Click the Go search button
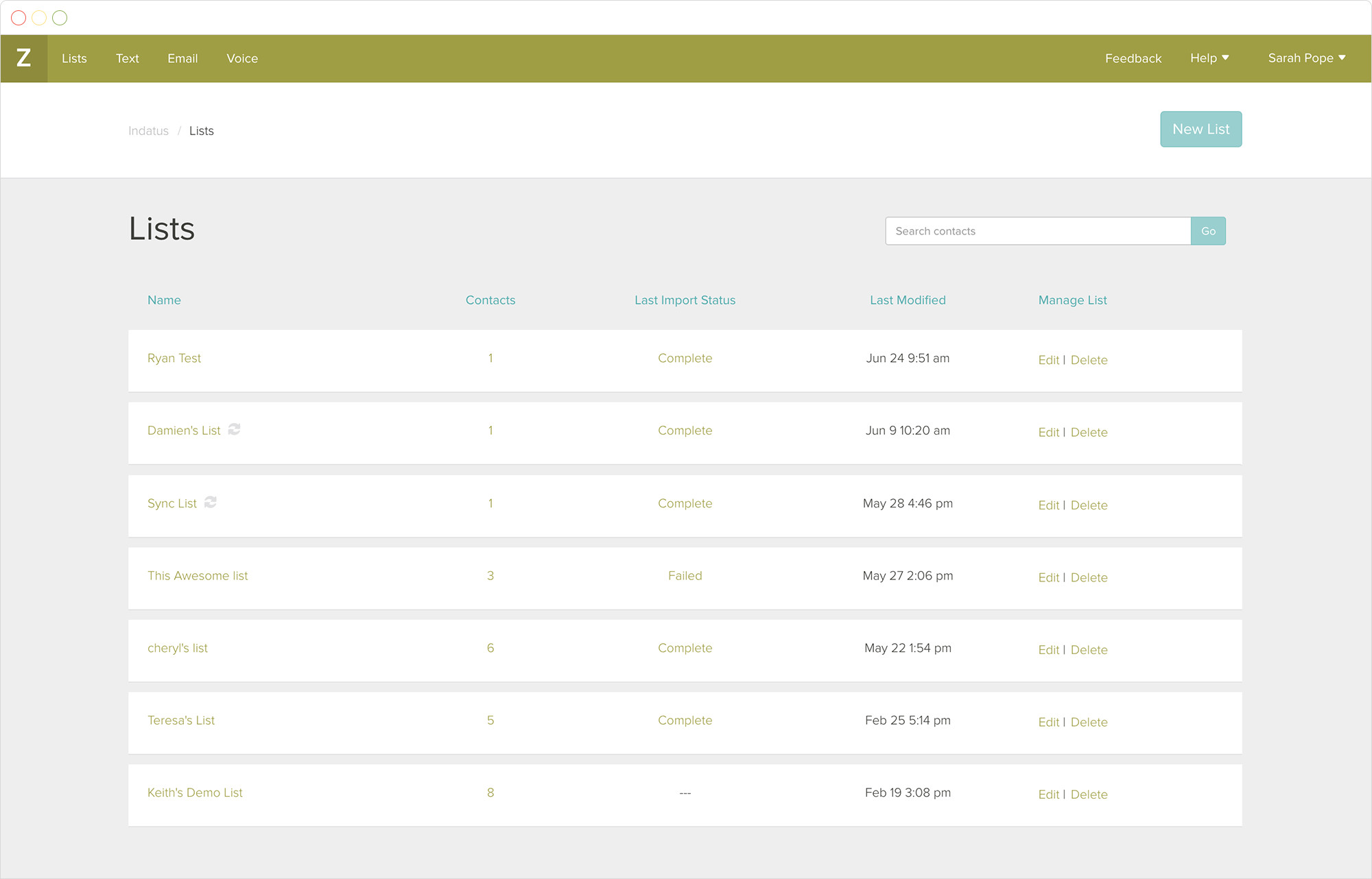The height and width of the screenshot is (879, 1372). coord(1209,231)
